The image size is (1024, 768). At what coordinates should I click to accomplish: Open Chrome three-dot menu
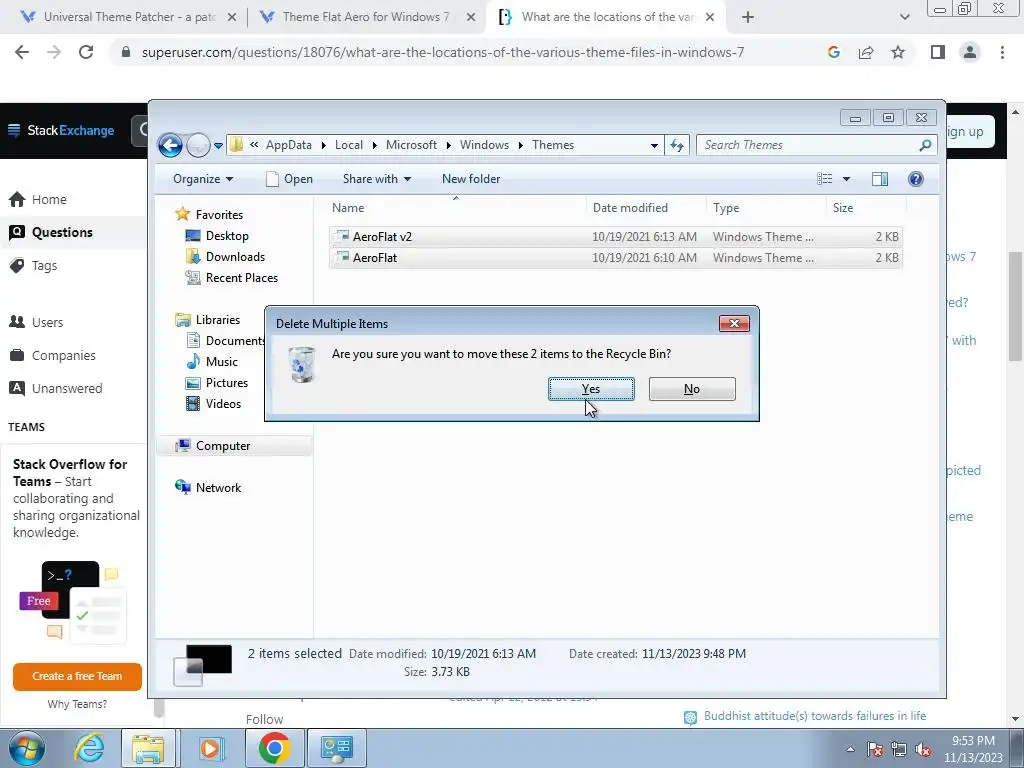tap(1002, 52)
